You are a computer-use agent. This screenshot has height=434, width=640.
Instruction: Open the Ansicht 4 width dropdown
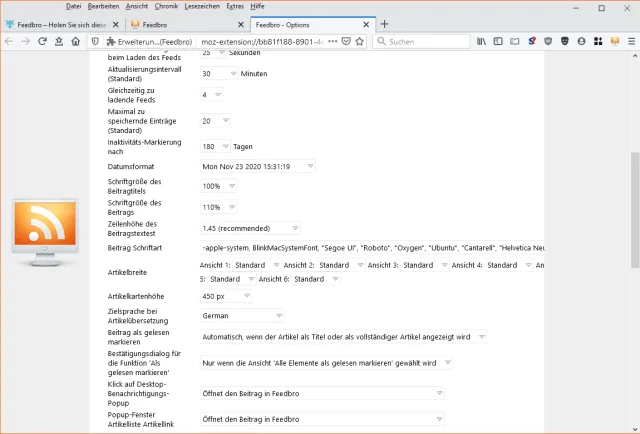509,265
